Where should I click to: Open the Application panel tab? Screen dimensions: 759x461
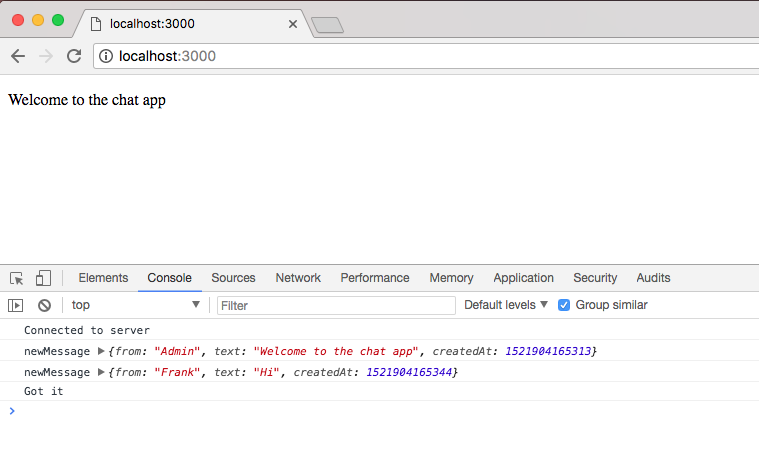[523, 278]
